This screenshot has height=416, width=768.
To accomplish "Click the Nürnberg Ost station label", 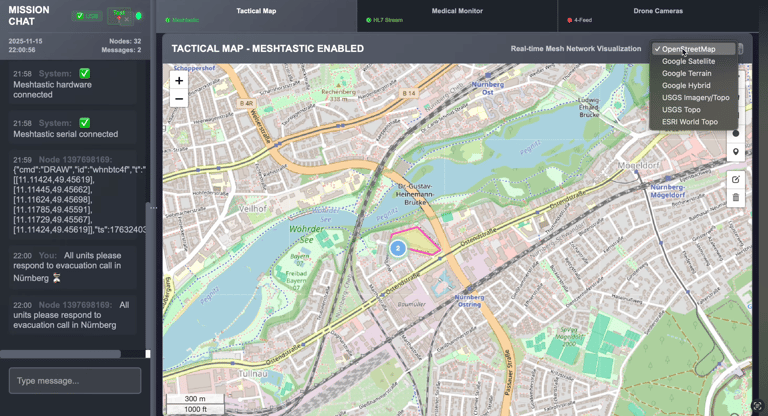I will click(487, 88).
